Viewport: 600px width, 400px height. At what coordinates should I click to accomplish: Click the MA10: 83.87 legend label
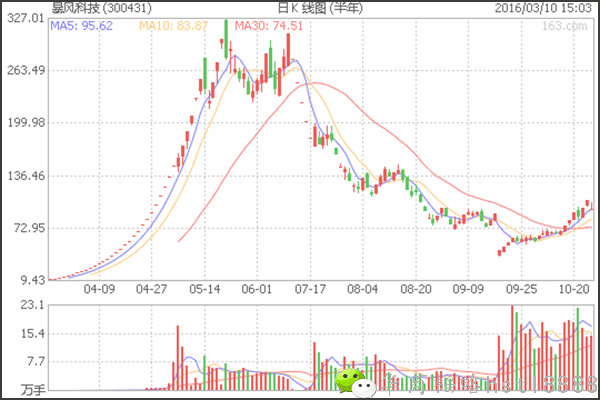173,26
